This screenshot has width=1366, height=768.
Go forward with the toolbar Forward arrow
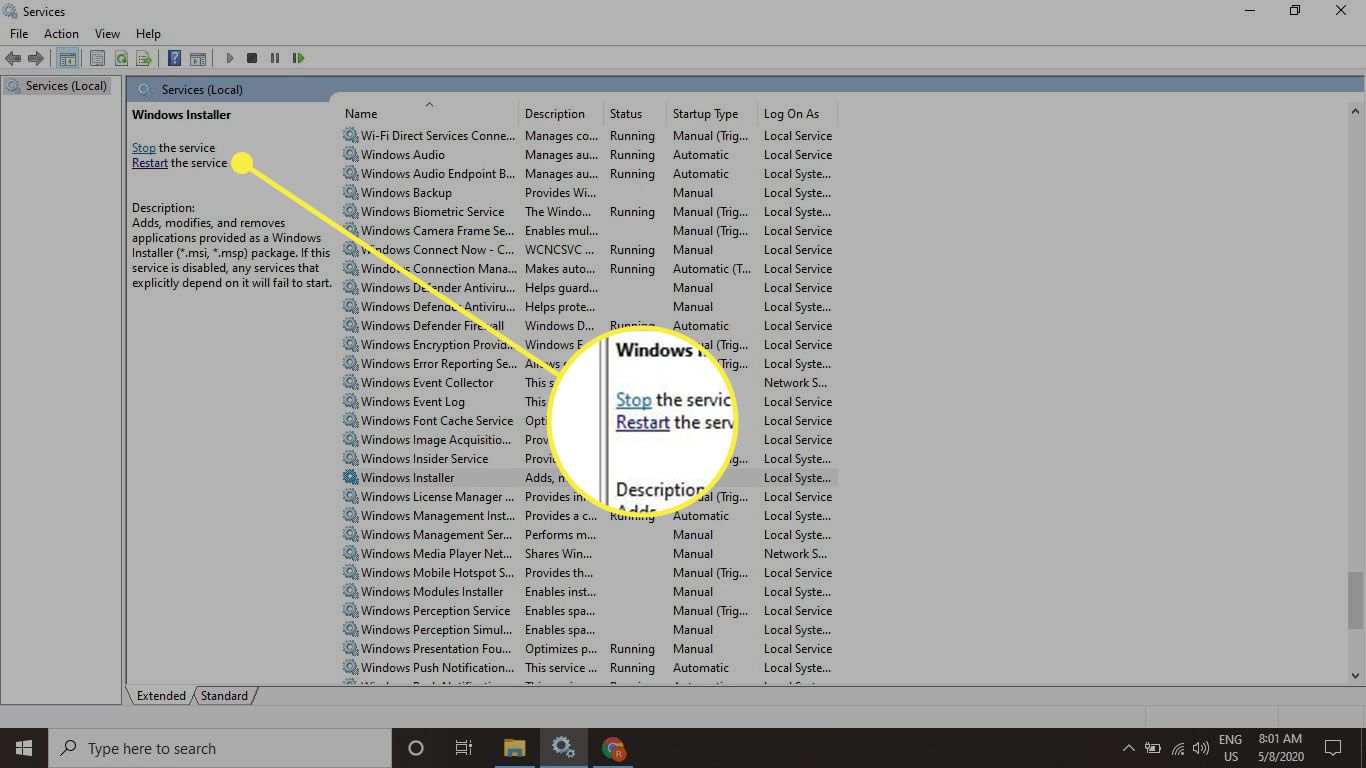35,59
